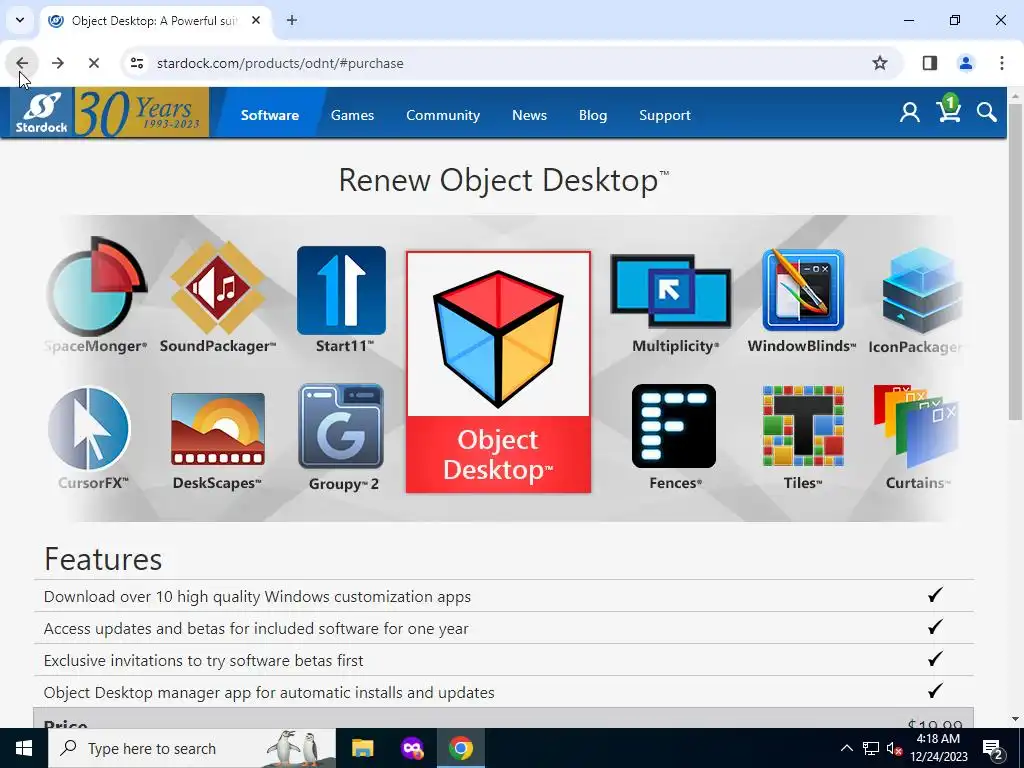The height and width of the screenshot is (768, 1024).
Task: Click the Renew Object Desktop heading
Action: click(x=504, y=180)
